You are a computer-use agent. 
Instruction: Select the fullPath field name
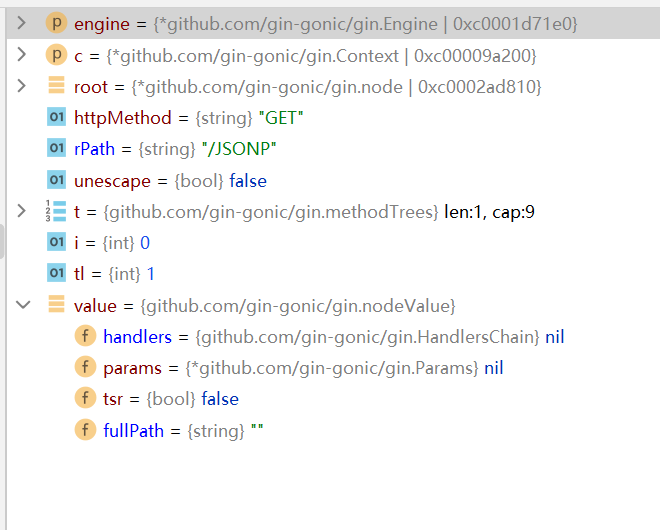click(133, 431)
